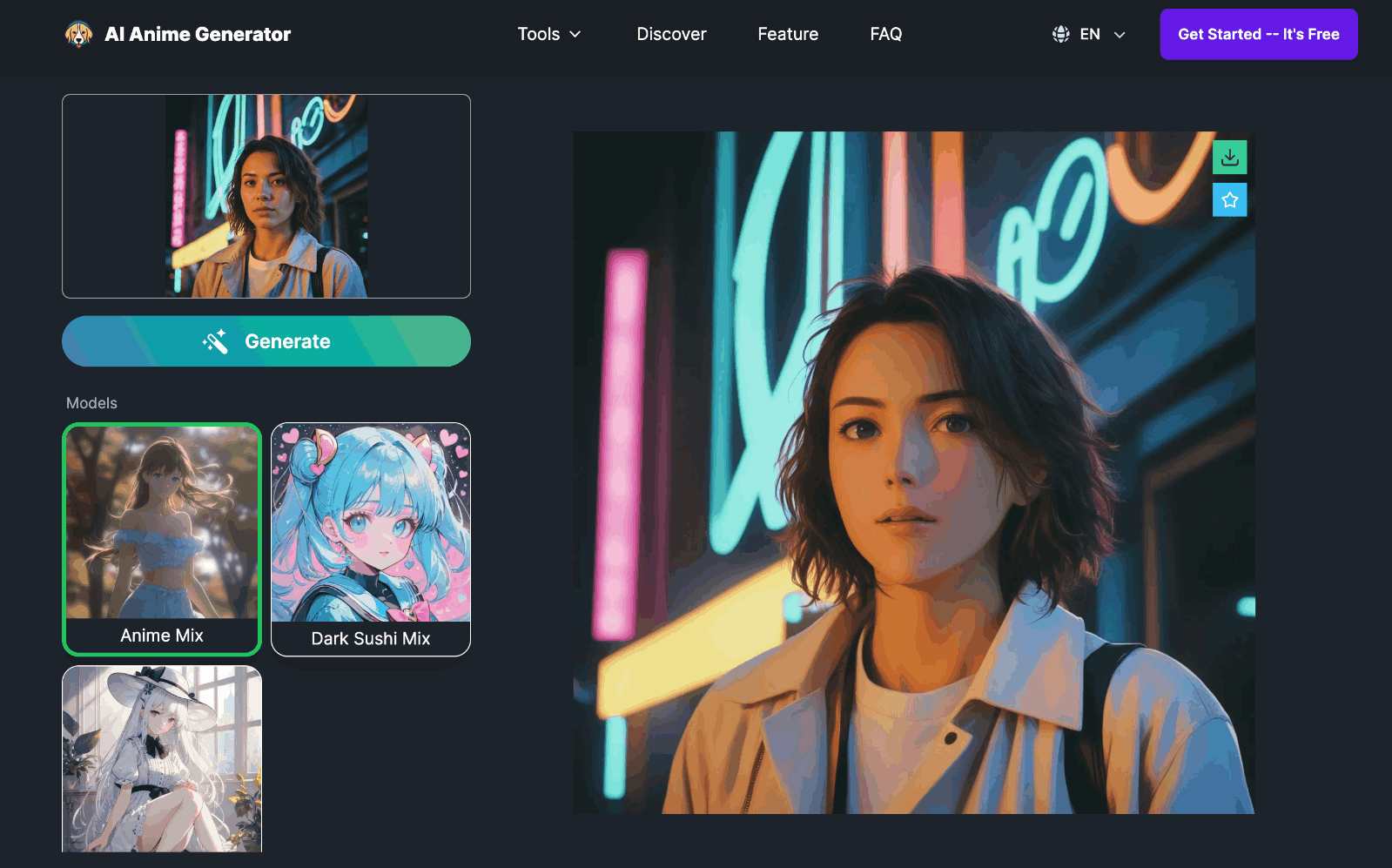1392x868 pixels.
Task: Expand the Tools dropdown menu
Action: [548, 35]
